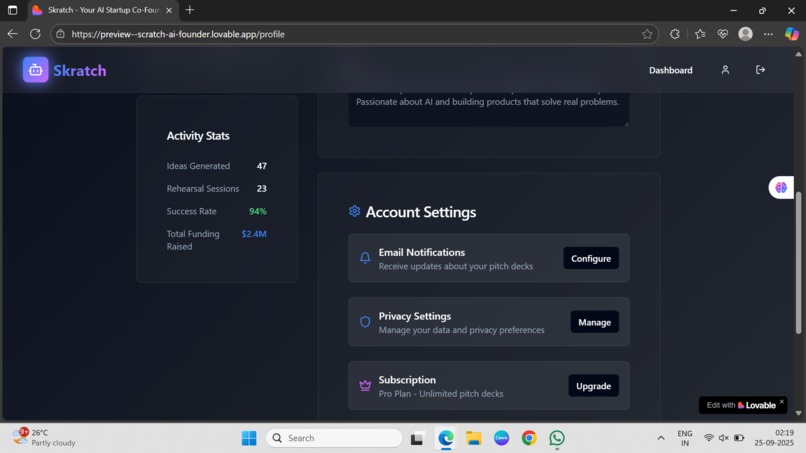The width and height of the screenshot is (806, 453).
Task: Close the Skratch browser tab
Action: (169, 10)
